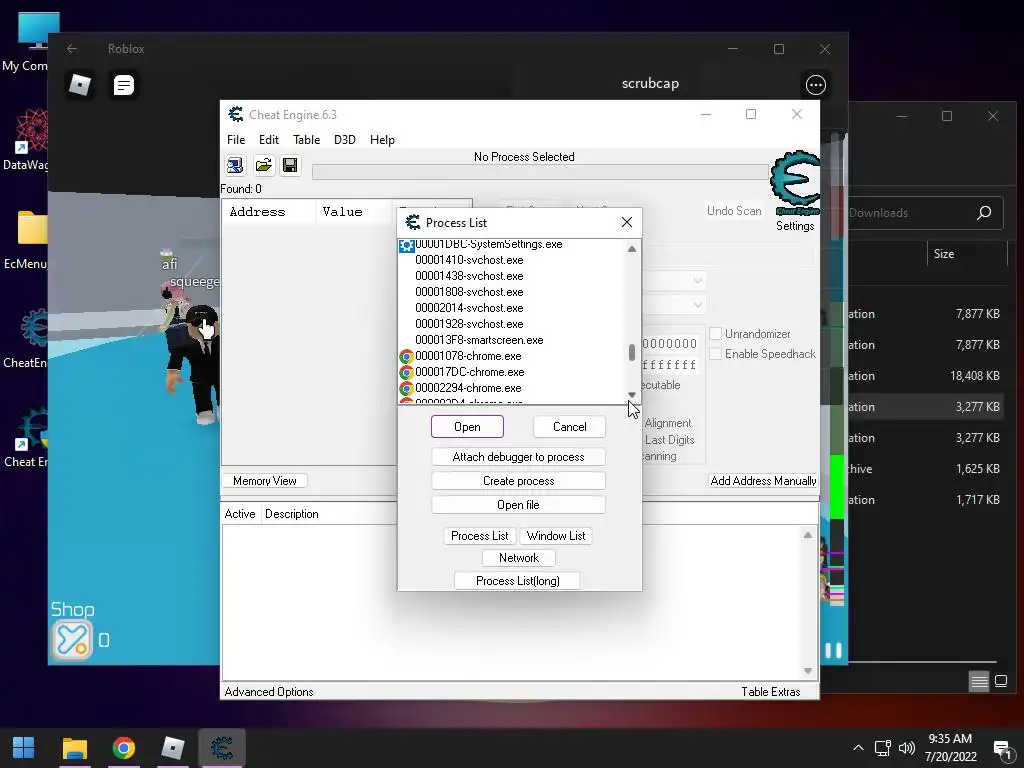The image size is (1024, 768).
Task: Open the load table folder icon
Action: 263,165
